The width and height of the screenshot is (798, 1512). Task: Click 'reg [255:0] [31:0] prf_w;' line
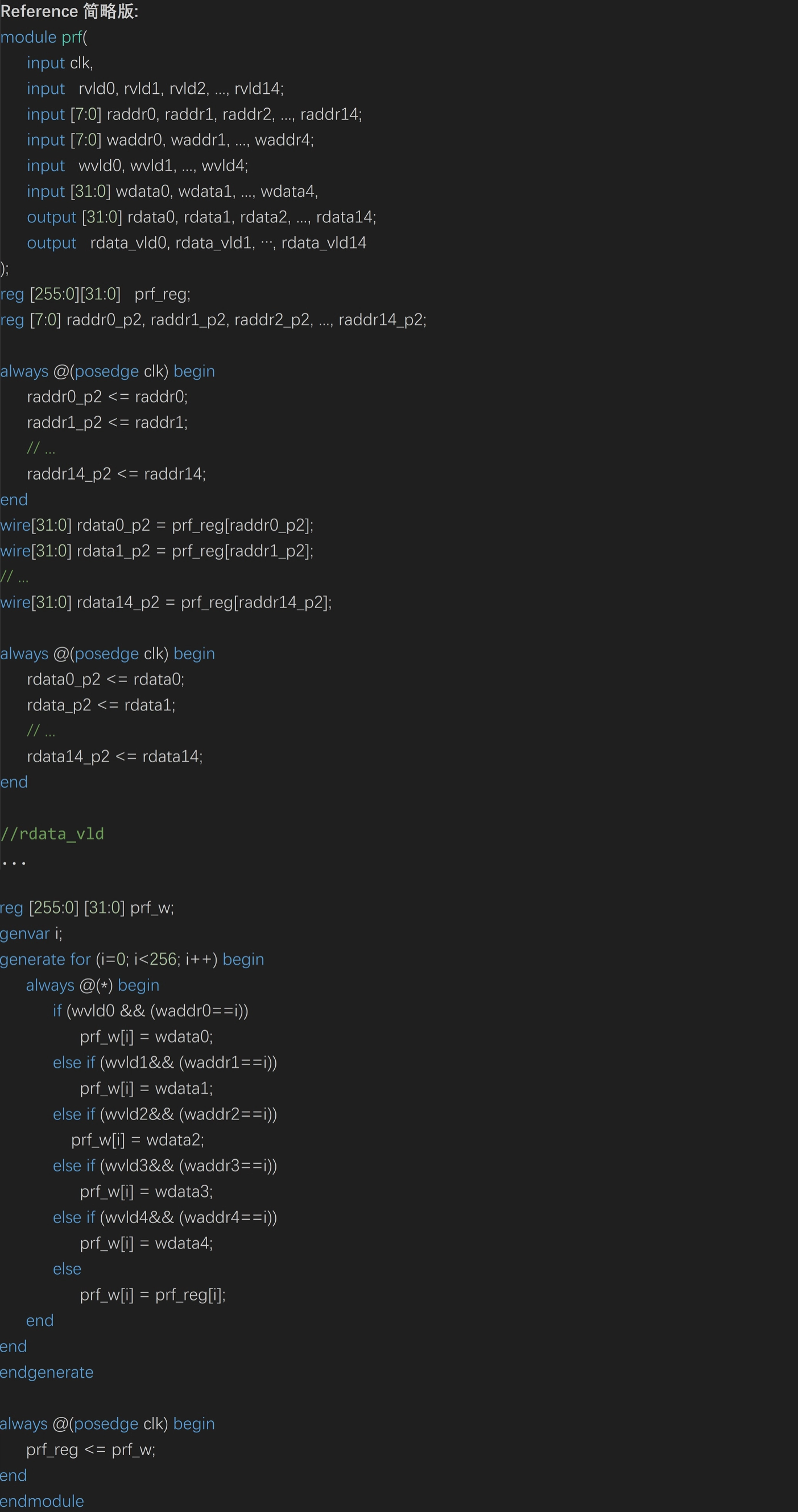[87, 908]
